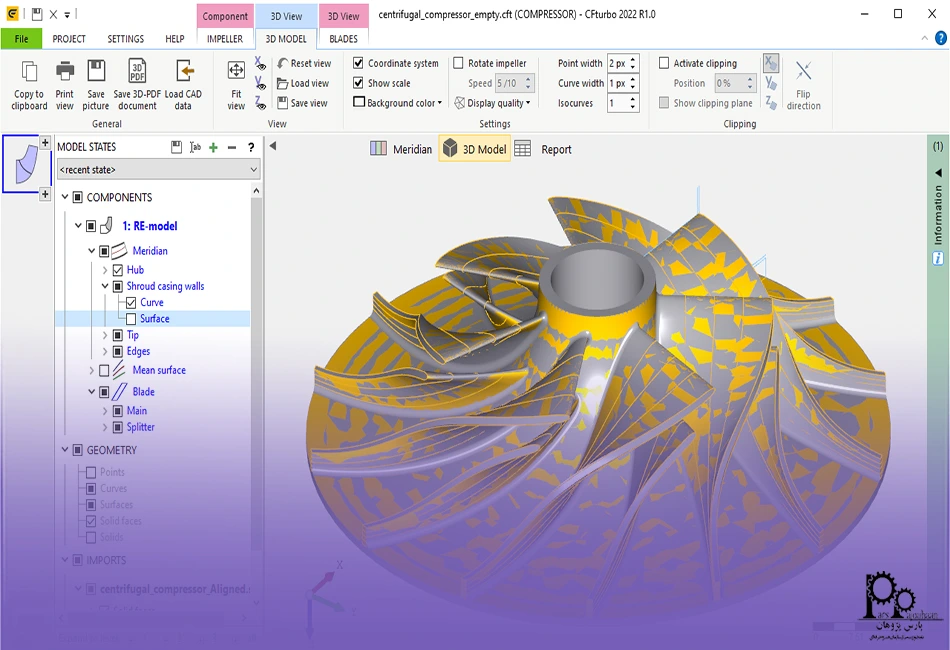The image size is (950, 650).
Task: Expand the Hub tree node
Action: (x=105, y=270)
